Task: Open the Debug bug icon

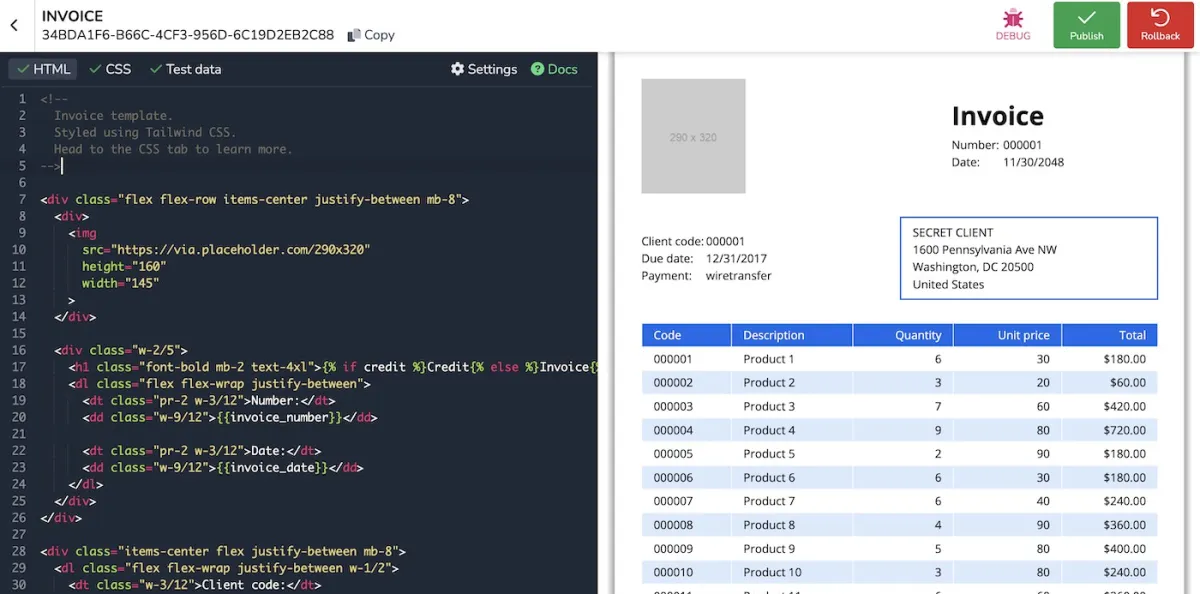Action: 1013,18
